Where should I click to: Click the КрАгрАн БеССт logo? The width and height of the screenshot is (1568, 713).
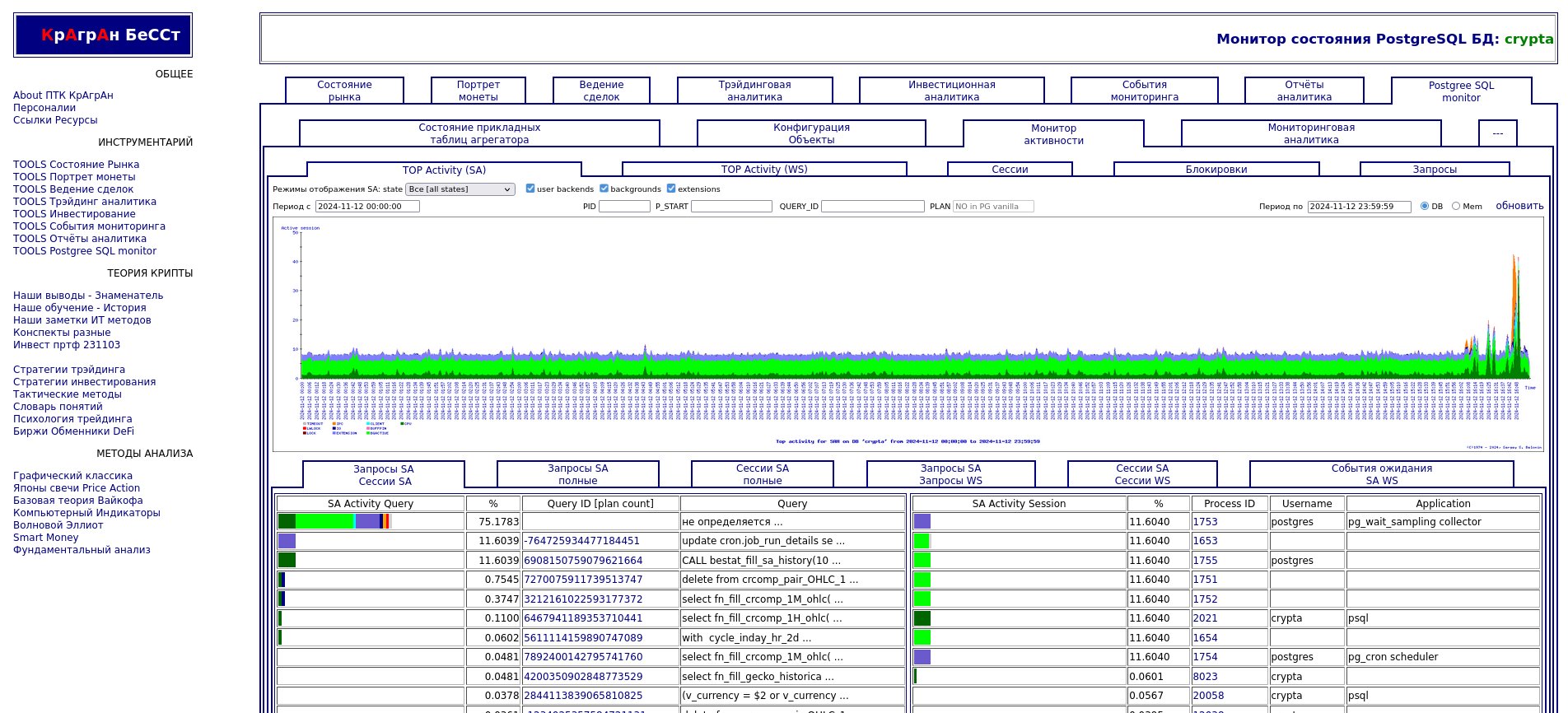pyautogui.click(x=103, y=35)
